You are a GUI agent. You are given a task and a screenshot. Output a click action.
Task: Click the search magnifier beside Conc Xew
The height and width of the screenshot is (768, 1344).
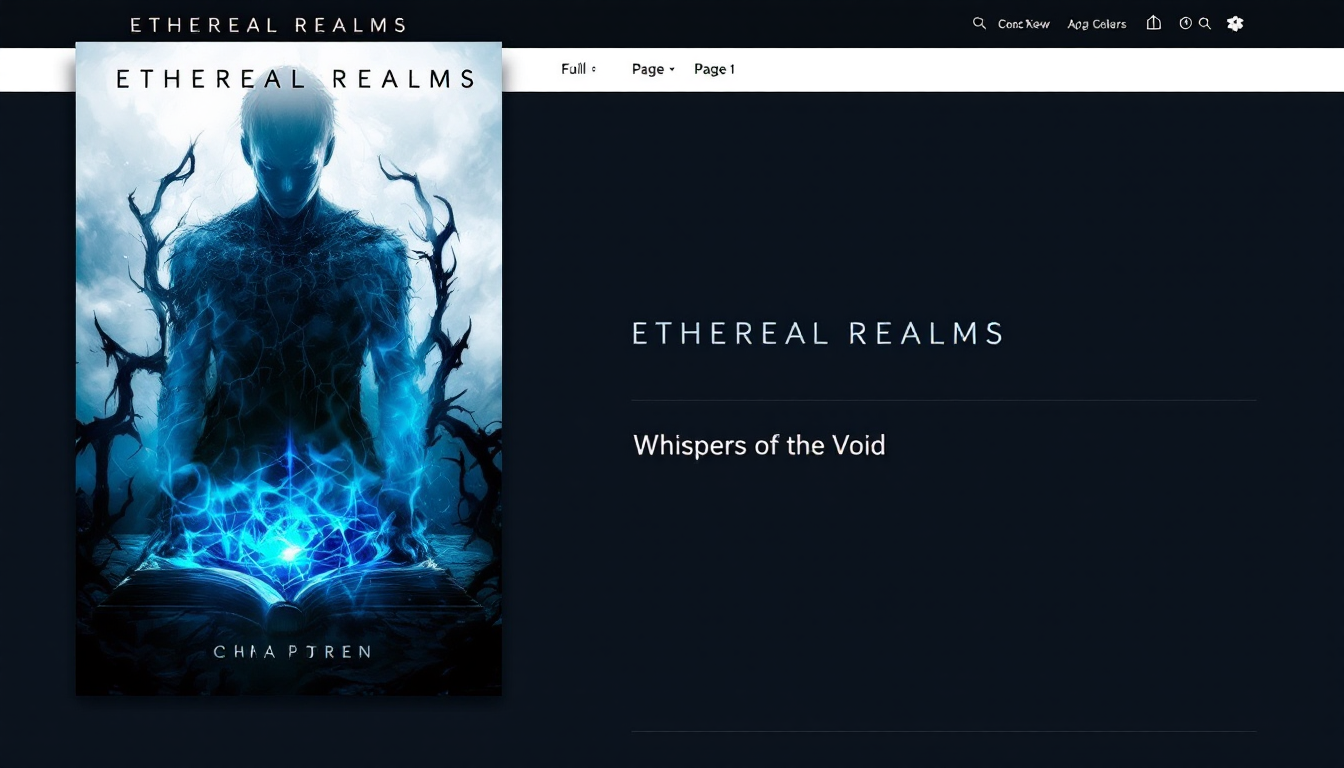(x=979, y=23)
